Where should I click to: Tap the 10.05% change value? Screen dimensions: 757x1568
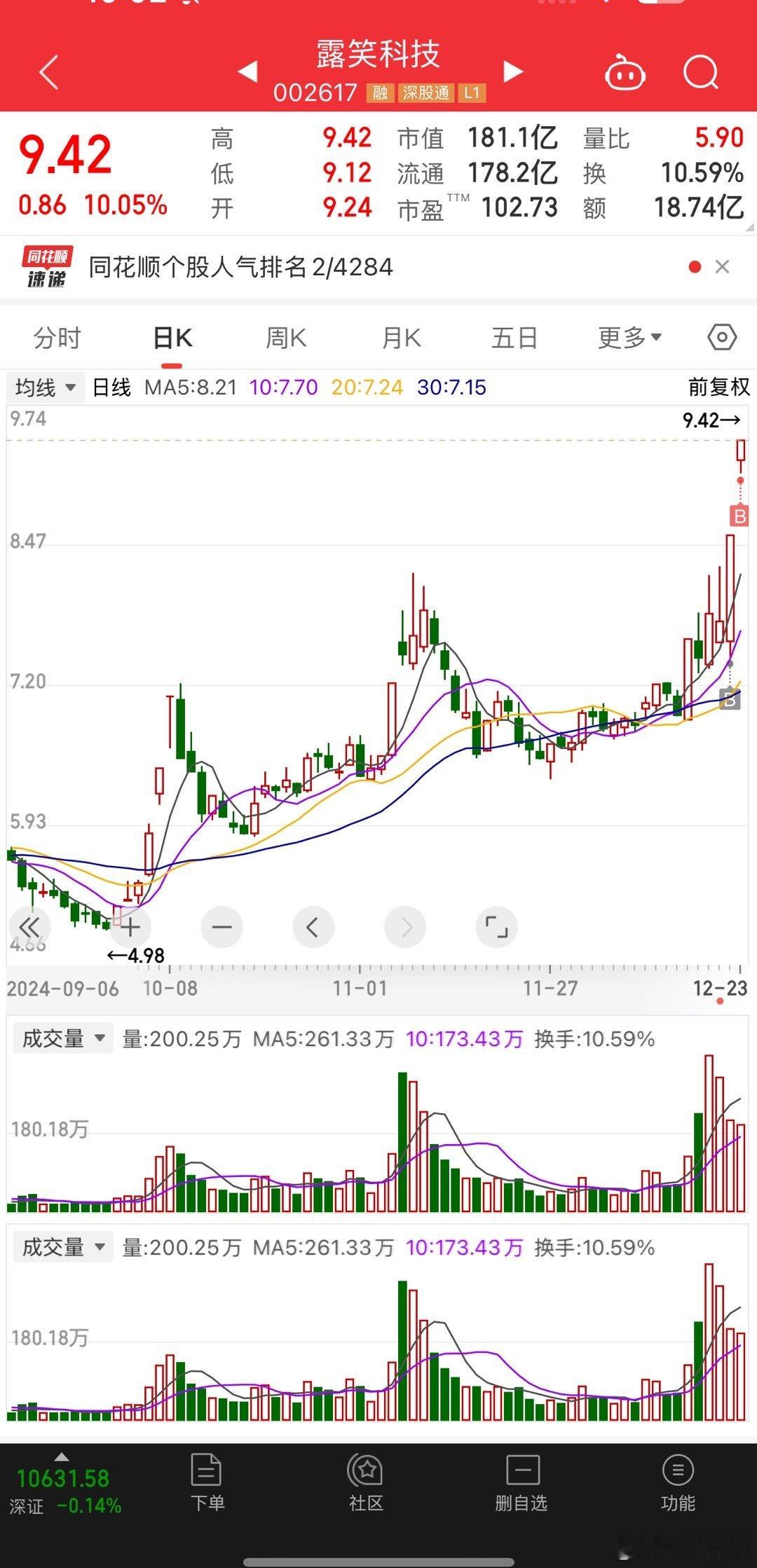125,205
